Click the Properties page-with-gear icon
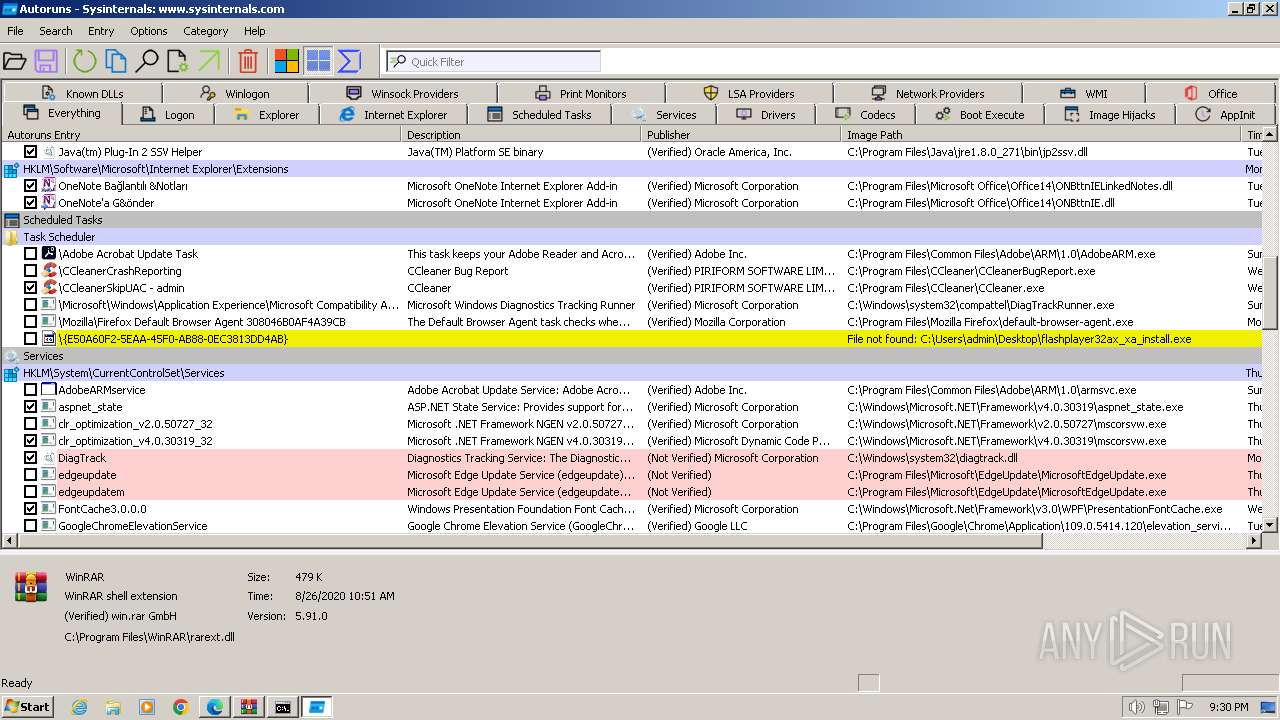 tap(178, 61)
